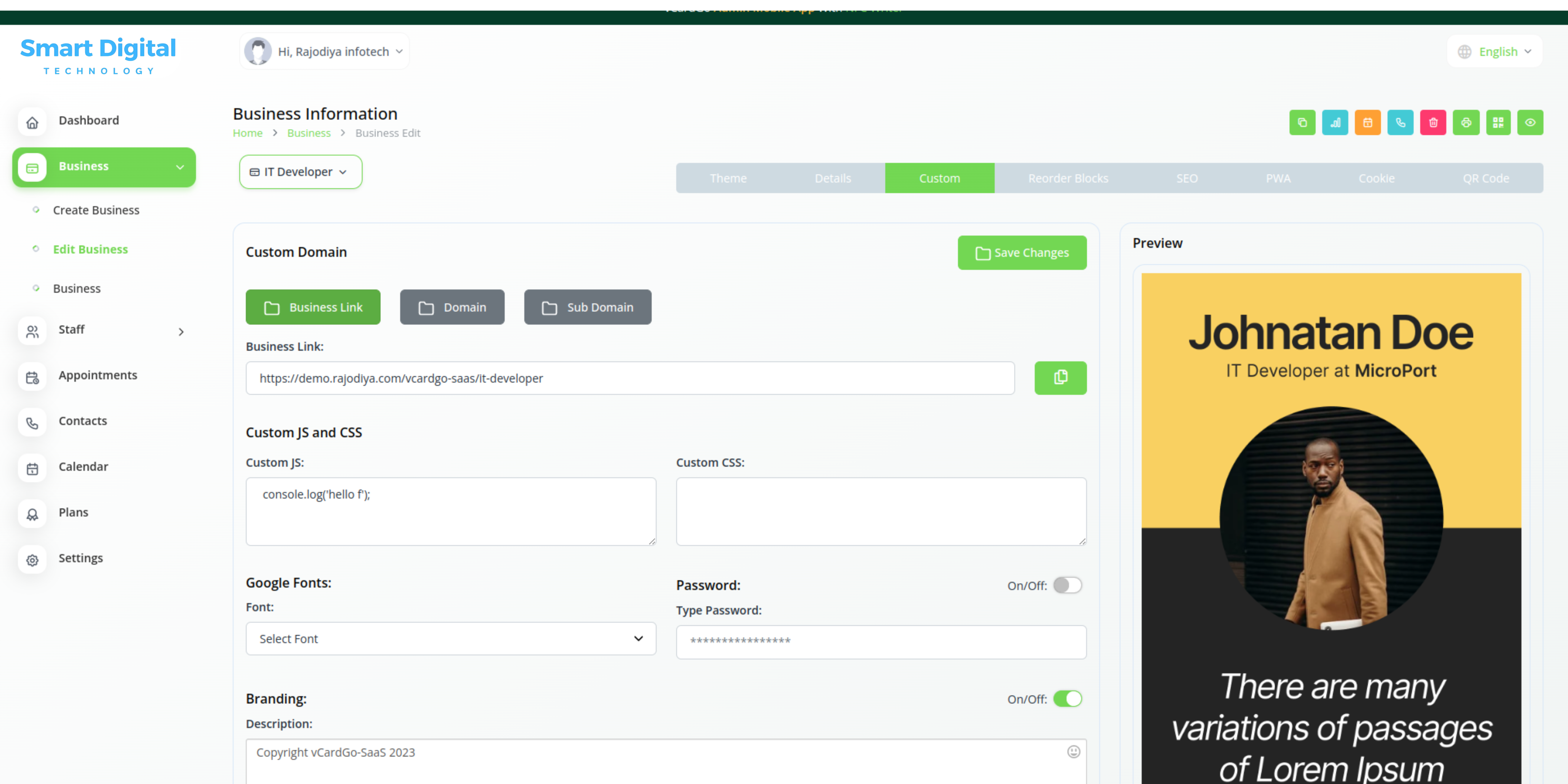
Task: Click the Settings gear icon
Action: 32,560
